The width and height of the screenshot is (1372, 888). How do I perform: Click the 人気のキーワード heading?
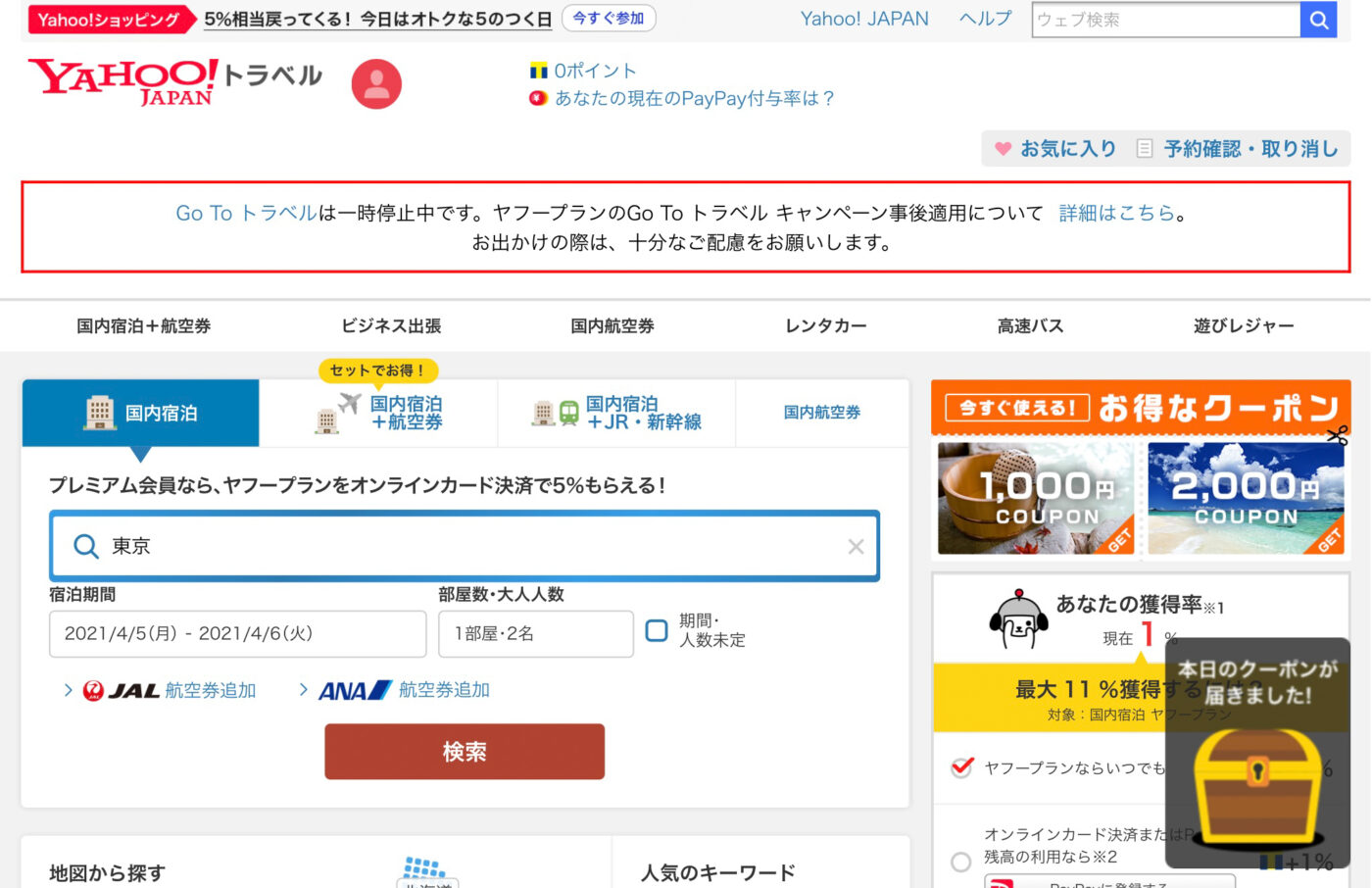718,872
